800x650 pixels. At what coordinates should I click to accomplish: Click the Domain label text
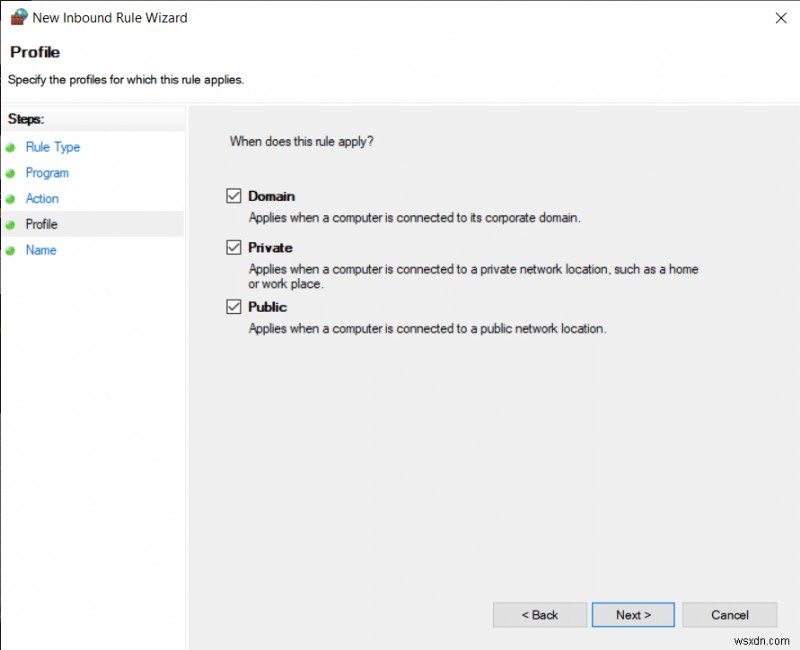click(271, 196)
